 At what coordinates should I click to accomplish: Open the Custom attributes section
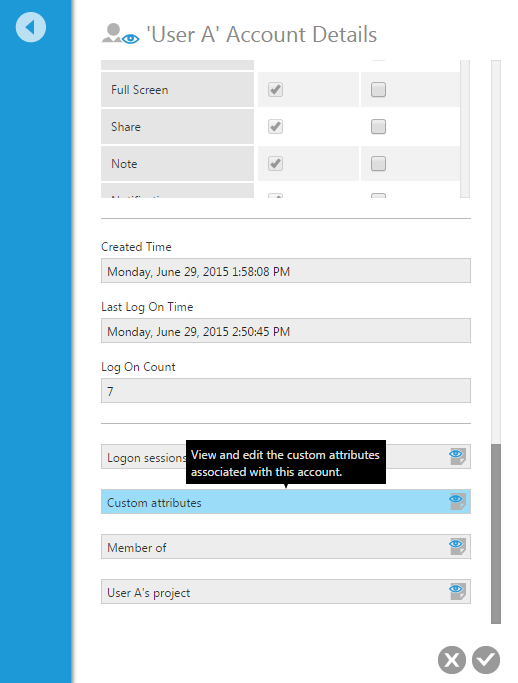tap(286, 501)
